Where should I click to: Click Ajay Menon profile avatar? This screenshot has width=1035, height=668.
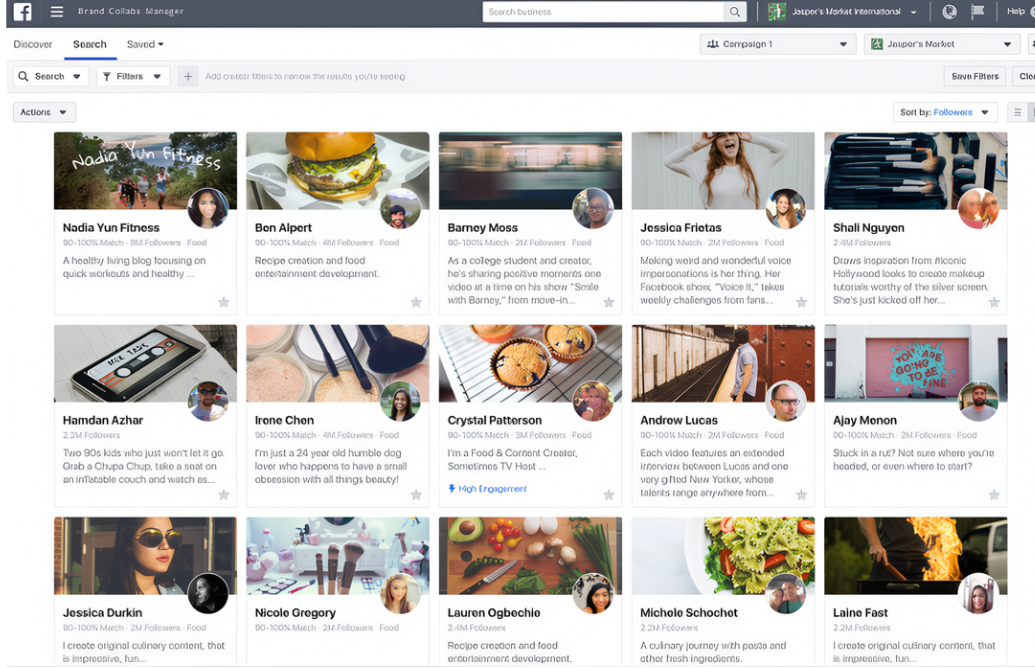(978, 401)
